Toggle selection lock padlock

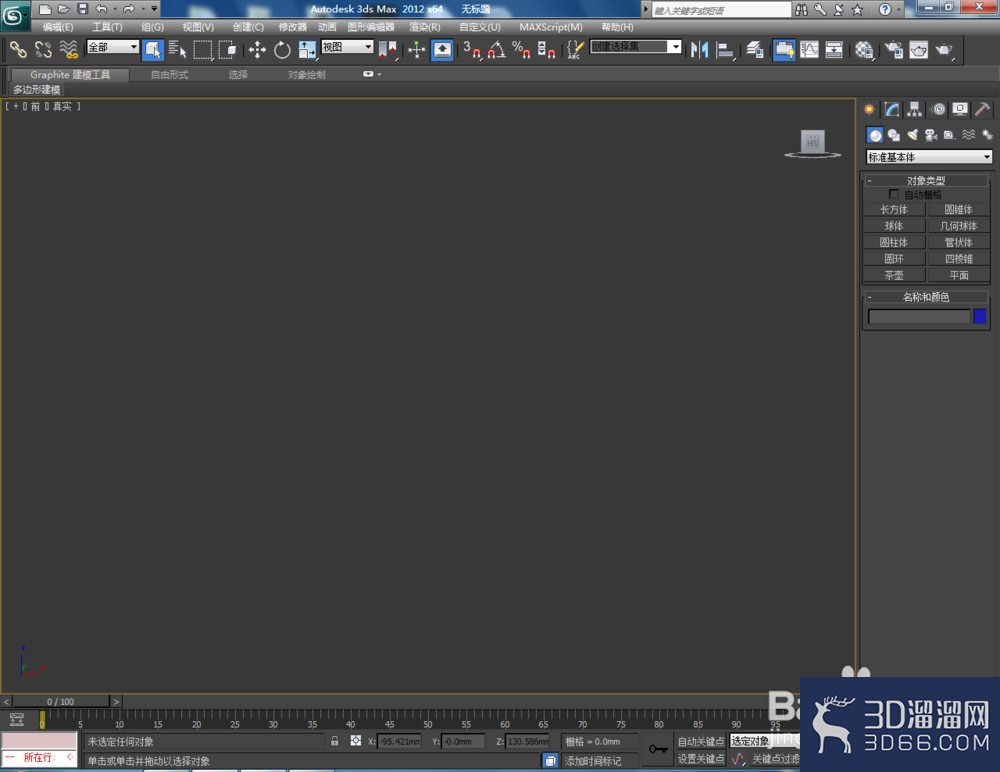pyautogui.click(x=335, y=741)
